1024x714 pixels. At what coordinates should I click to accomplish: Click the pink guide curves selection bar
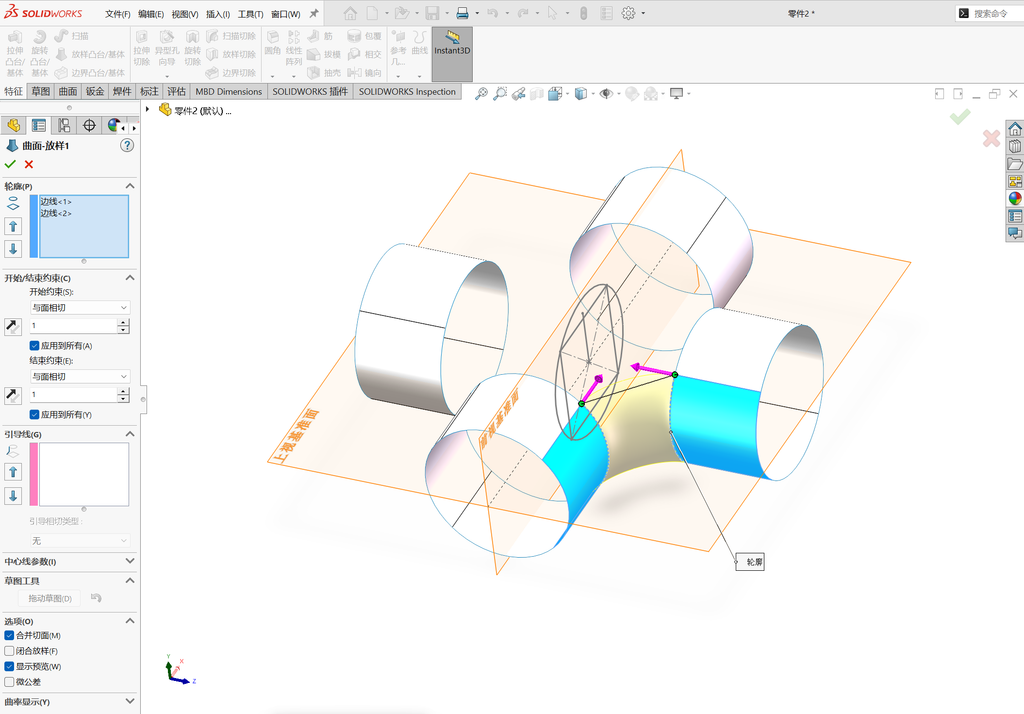point(33,474)
